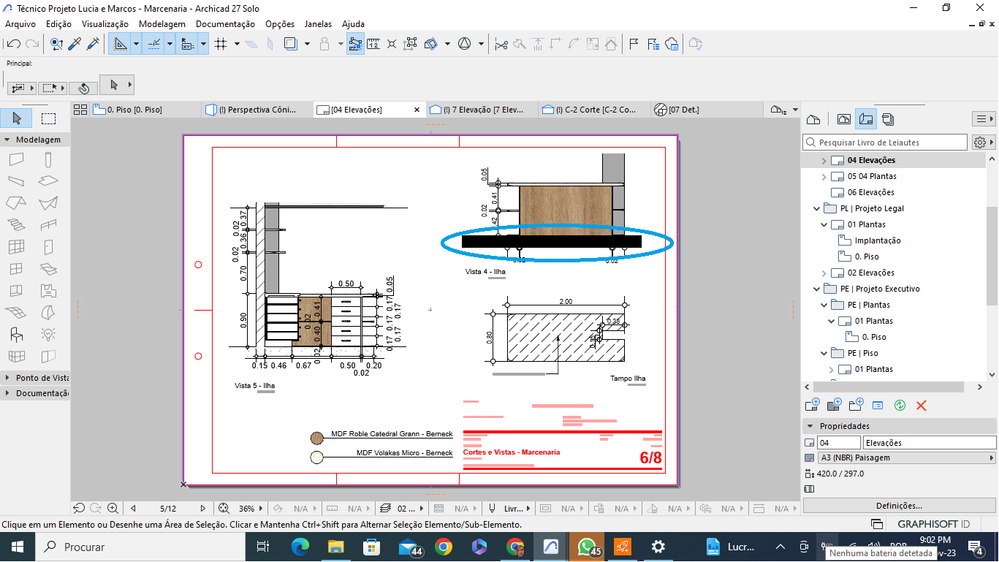
Task: Click the Trim scissors icon
Action: click(x=501, y=44)
